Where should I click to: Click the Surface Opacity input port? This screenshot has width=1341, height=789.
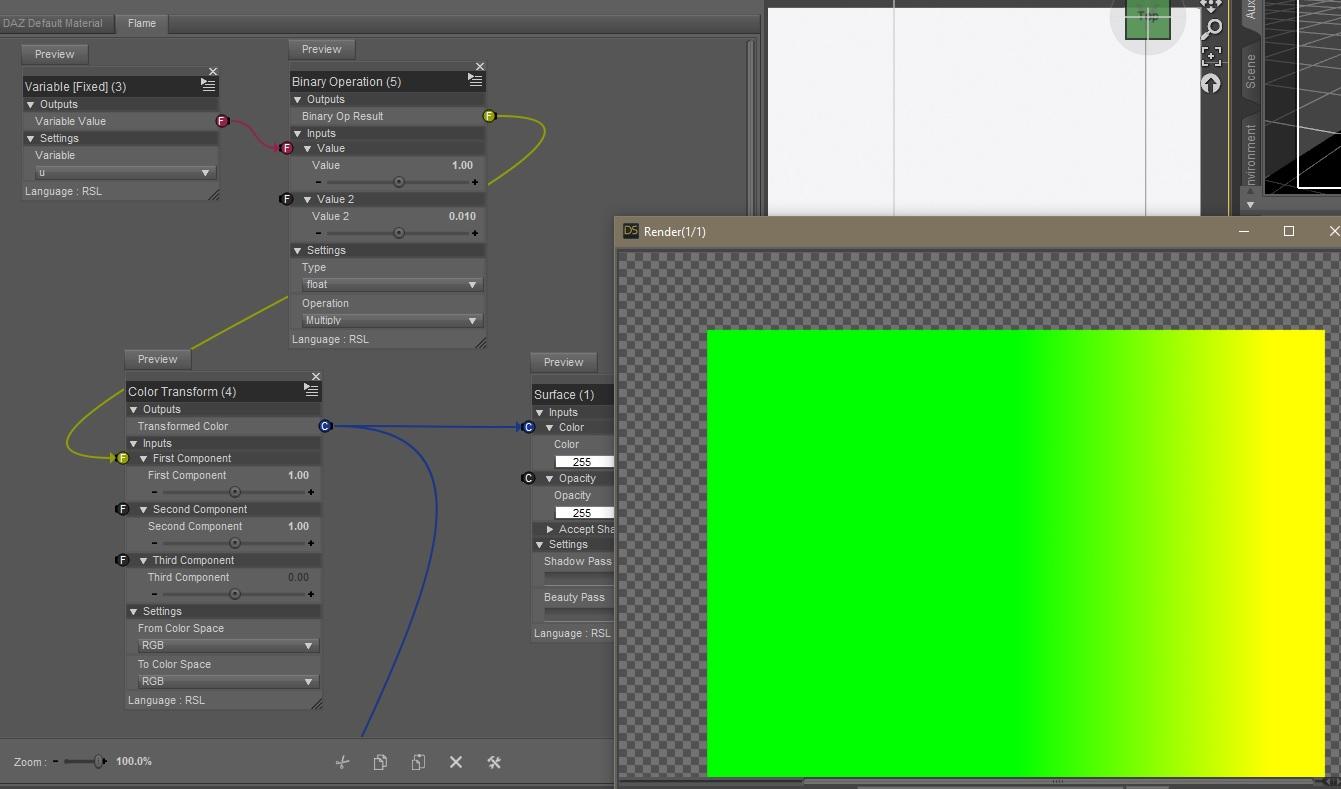click(x=529, y=478)
